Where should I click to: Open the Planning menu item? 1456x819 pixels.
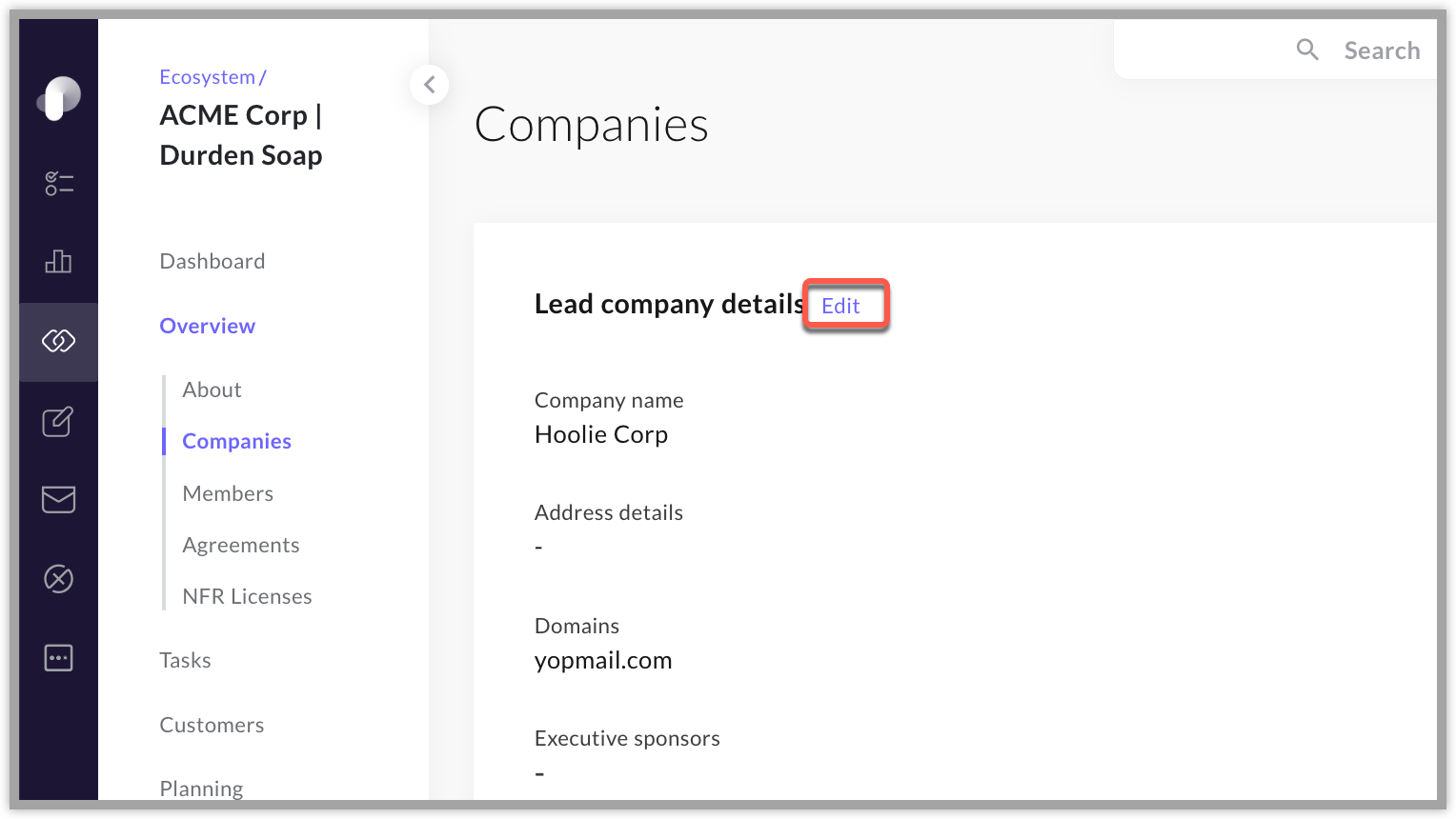201,789
